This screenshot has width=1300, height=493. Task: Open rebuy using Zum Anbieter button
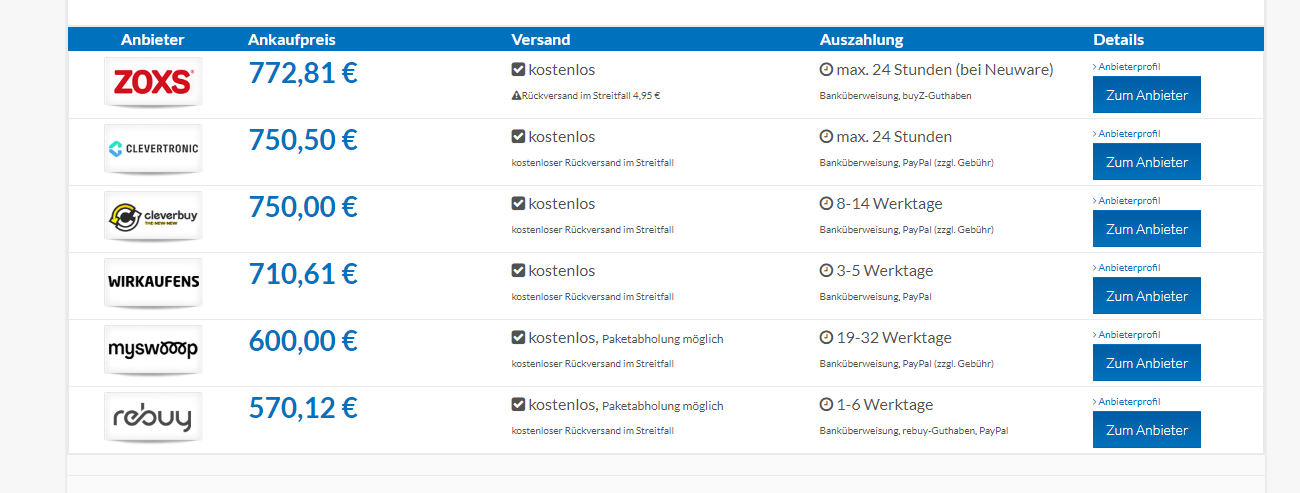1147,430
